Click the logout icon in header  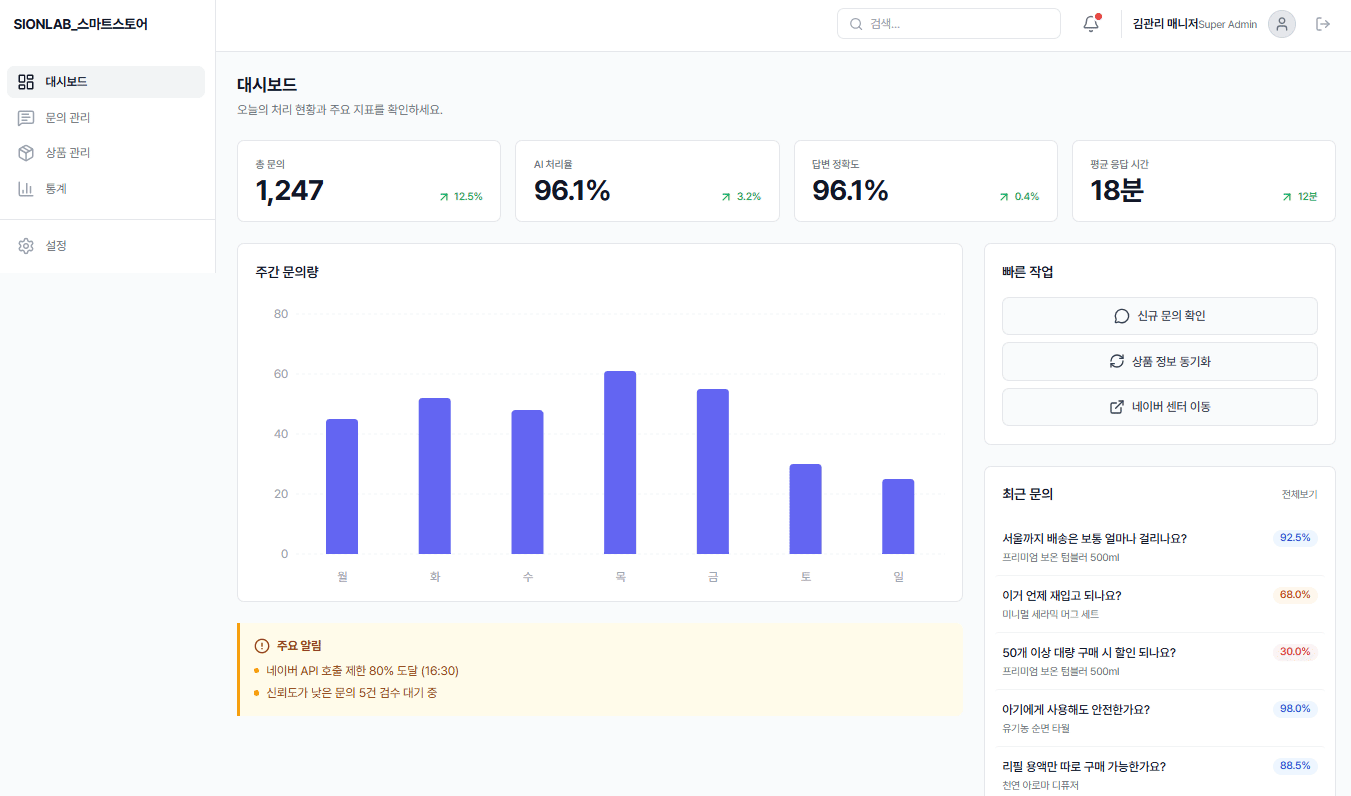point(1323,24)
